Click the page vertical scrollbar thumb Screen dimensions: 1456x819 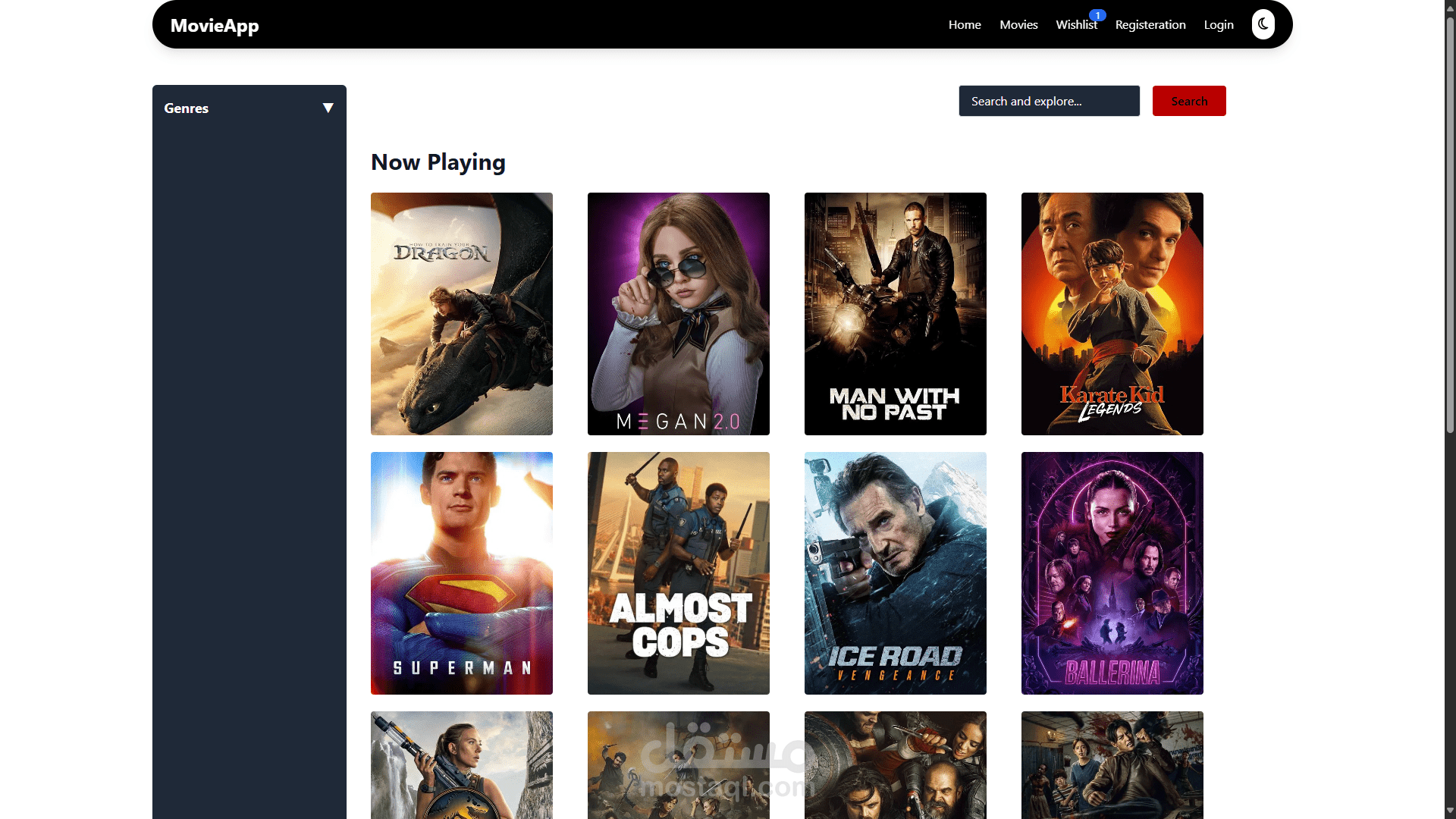[1450, 224]
